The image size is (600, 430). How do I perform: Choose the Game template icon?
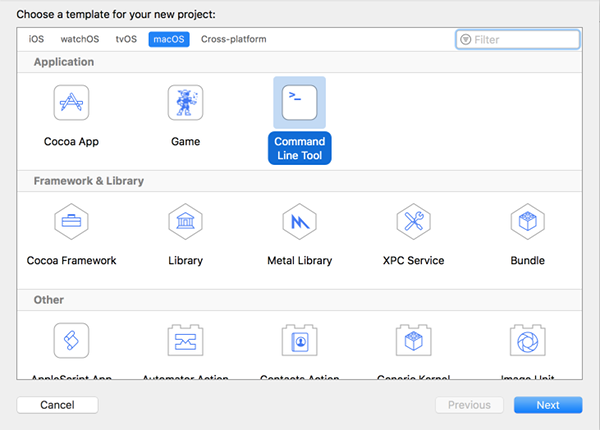[185, 104]
